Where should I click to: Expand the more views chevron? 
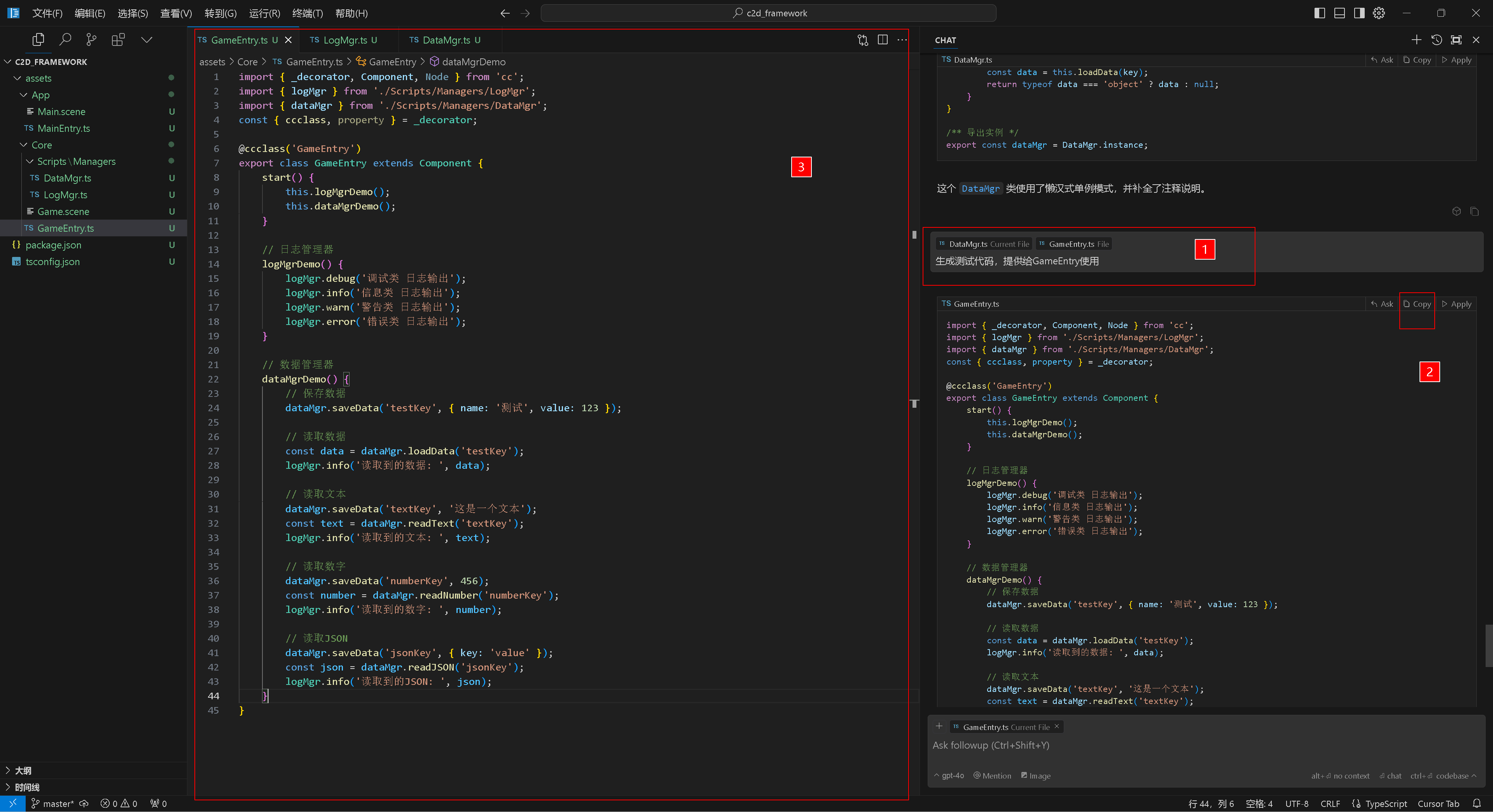click(147, 39)
